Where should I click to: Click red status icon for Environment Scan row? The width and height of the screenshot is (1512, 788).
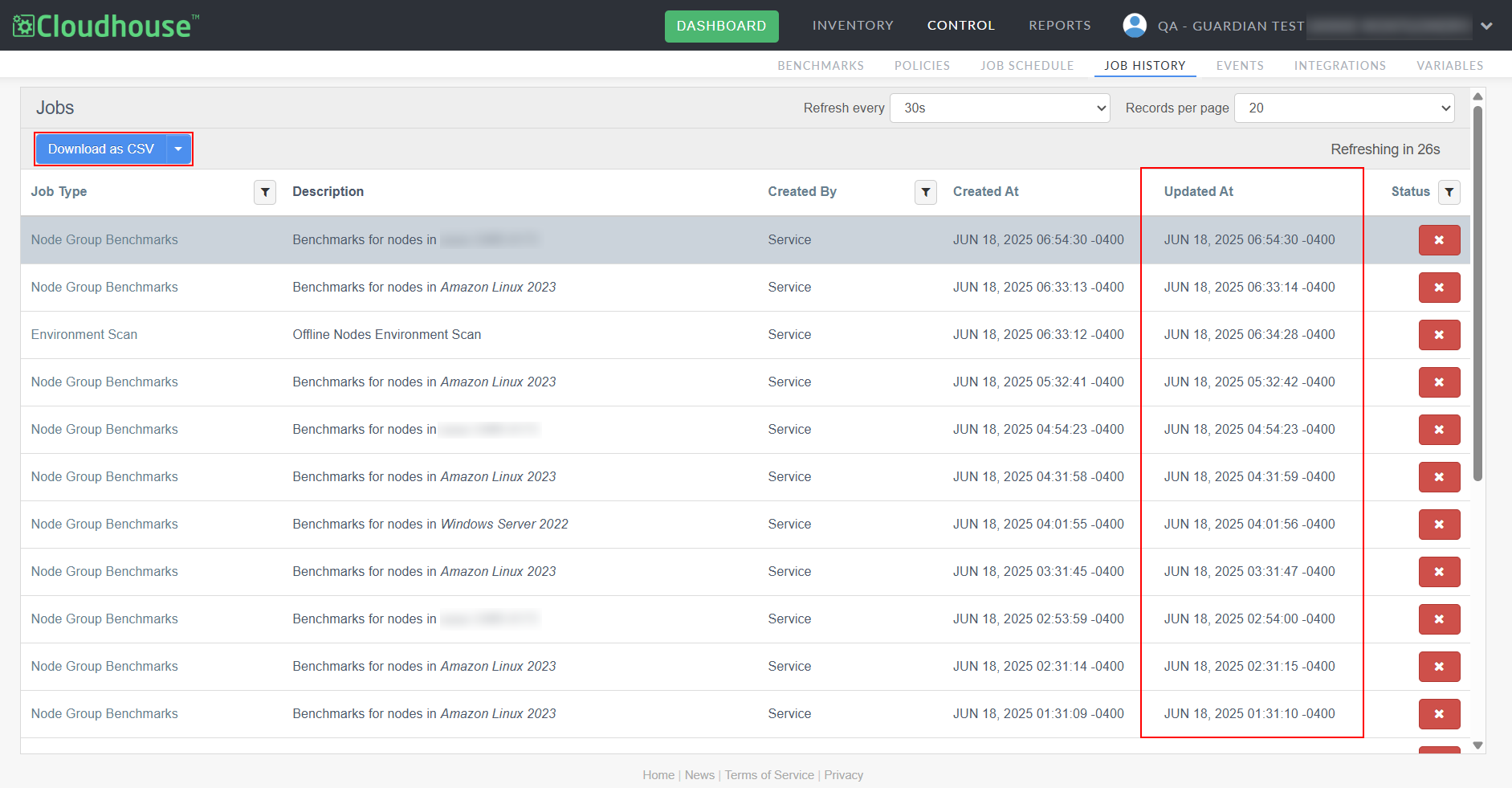click(x=1439, y=335)
